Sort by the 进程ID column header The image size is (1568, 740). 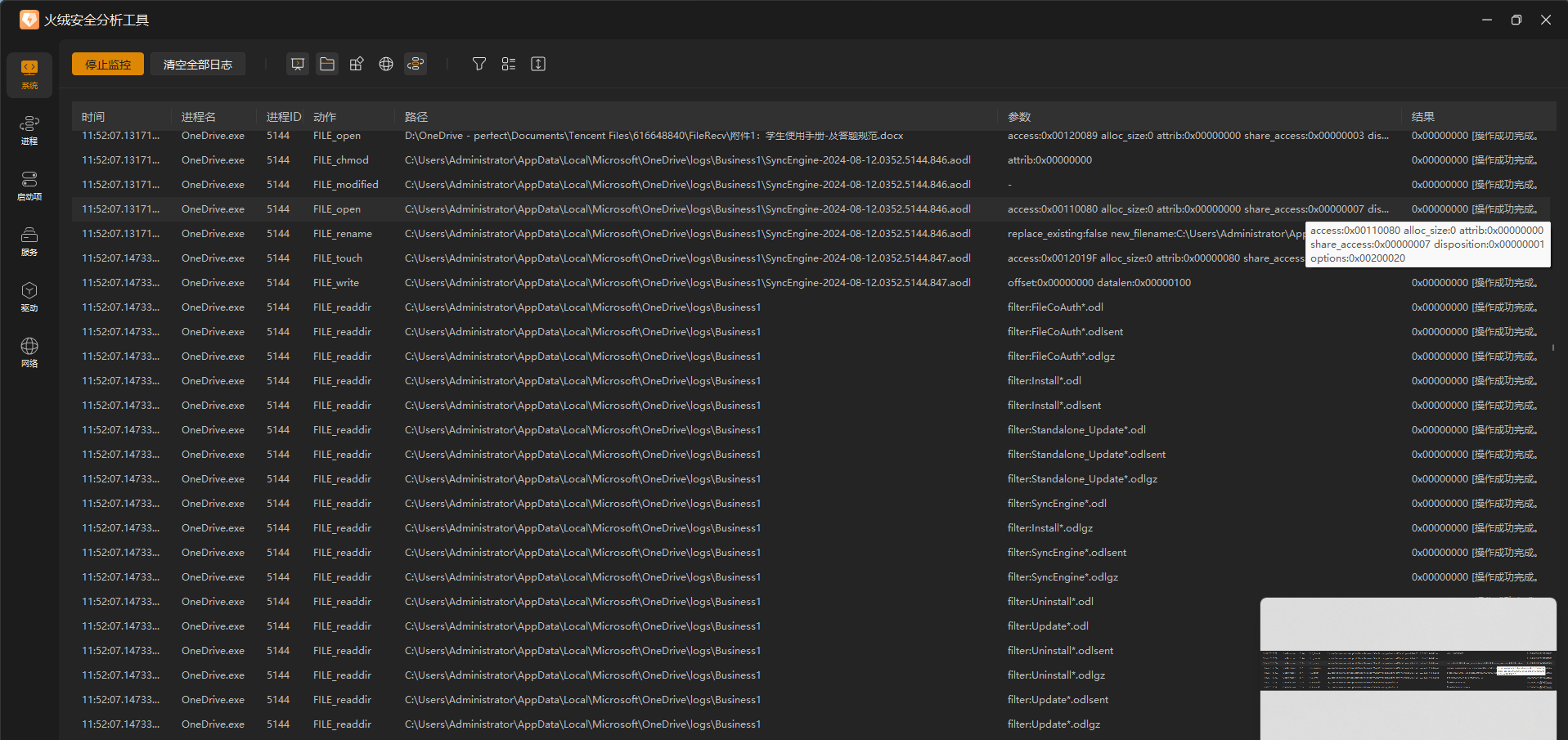(x=284, y=117)
